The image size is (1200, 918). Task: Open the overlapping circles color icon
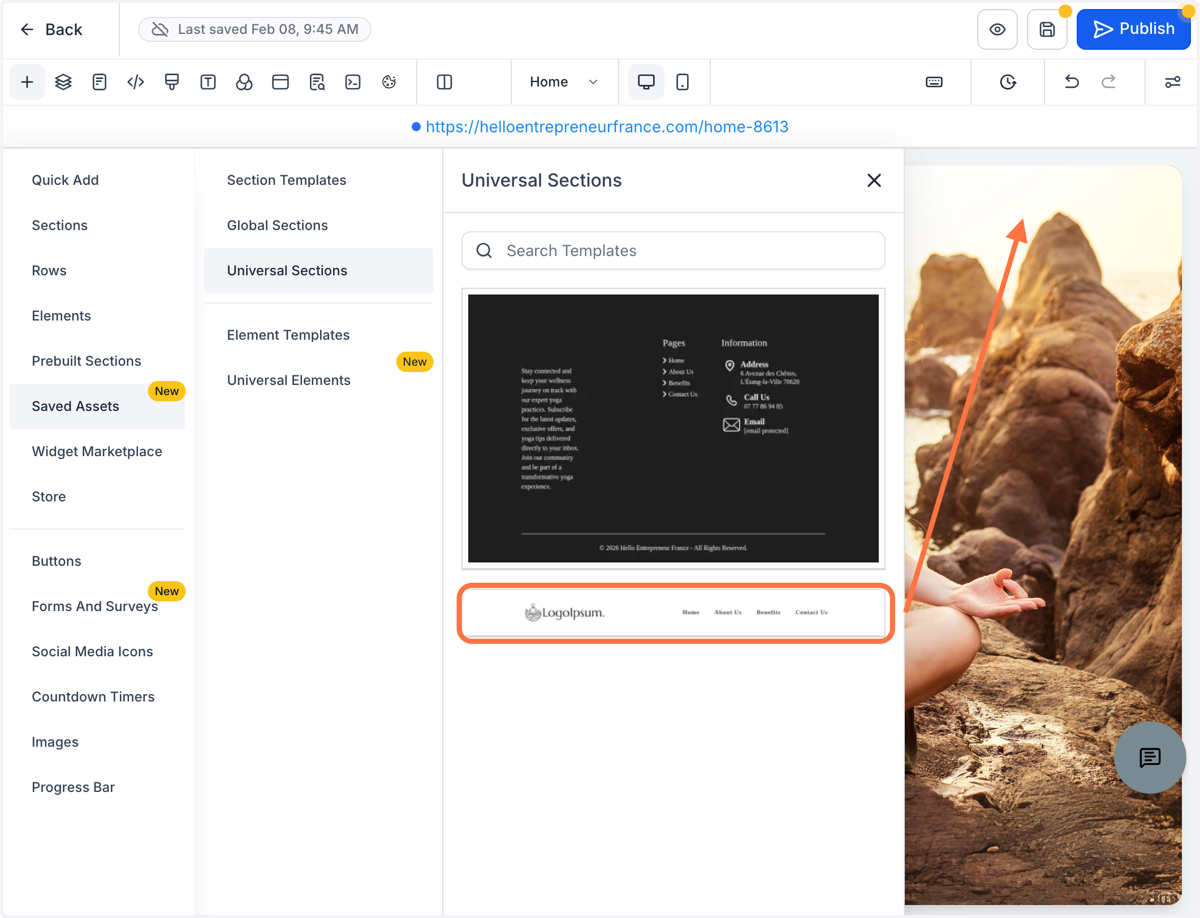point(244,82)
